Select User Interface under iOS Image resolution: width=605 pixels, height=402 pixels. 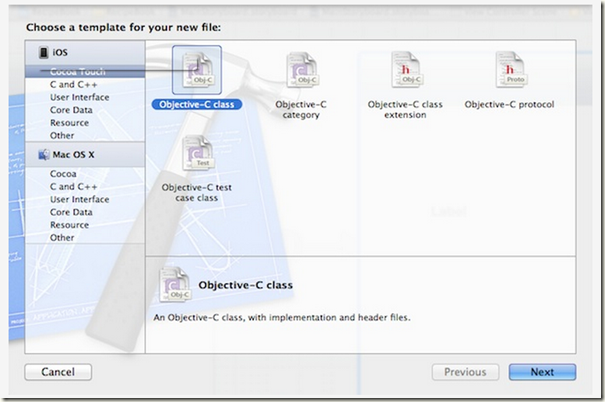[79, 97]
